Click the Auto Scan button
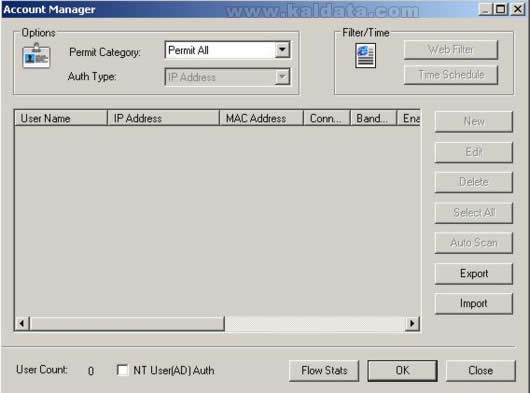The width and height of the screenshot is (530, 393). point(474,243)
